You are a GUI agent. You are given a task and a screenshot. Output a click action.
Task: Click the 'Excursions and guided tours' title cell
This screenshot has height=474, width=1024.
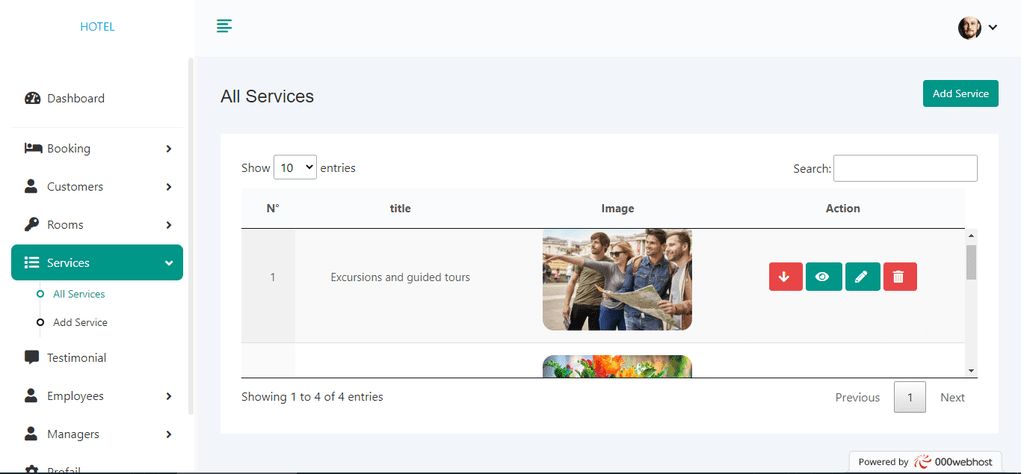click(x=400, y=277)
